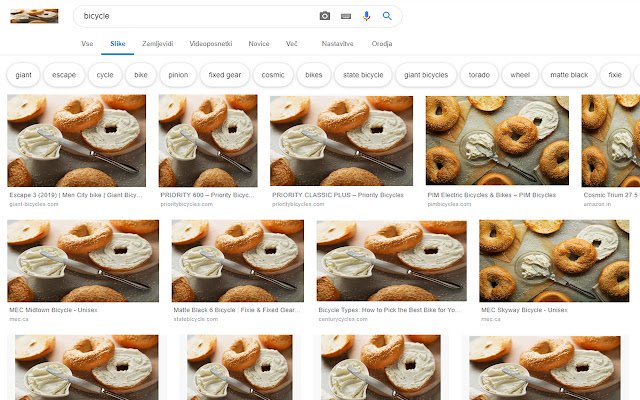Screen dimensions: 640x400
Task: Select the 'bike' suggestion chip
Action: (x=141, y=75)
